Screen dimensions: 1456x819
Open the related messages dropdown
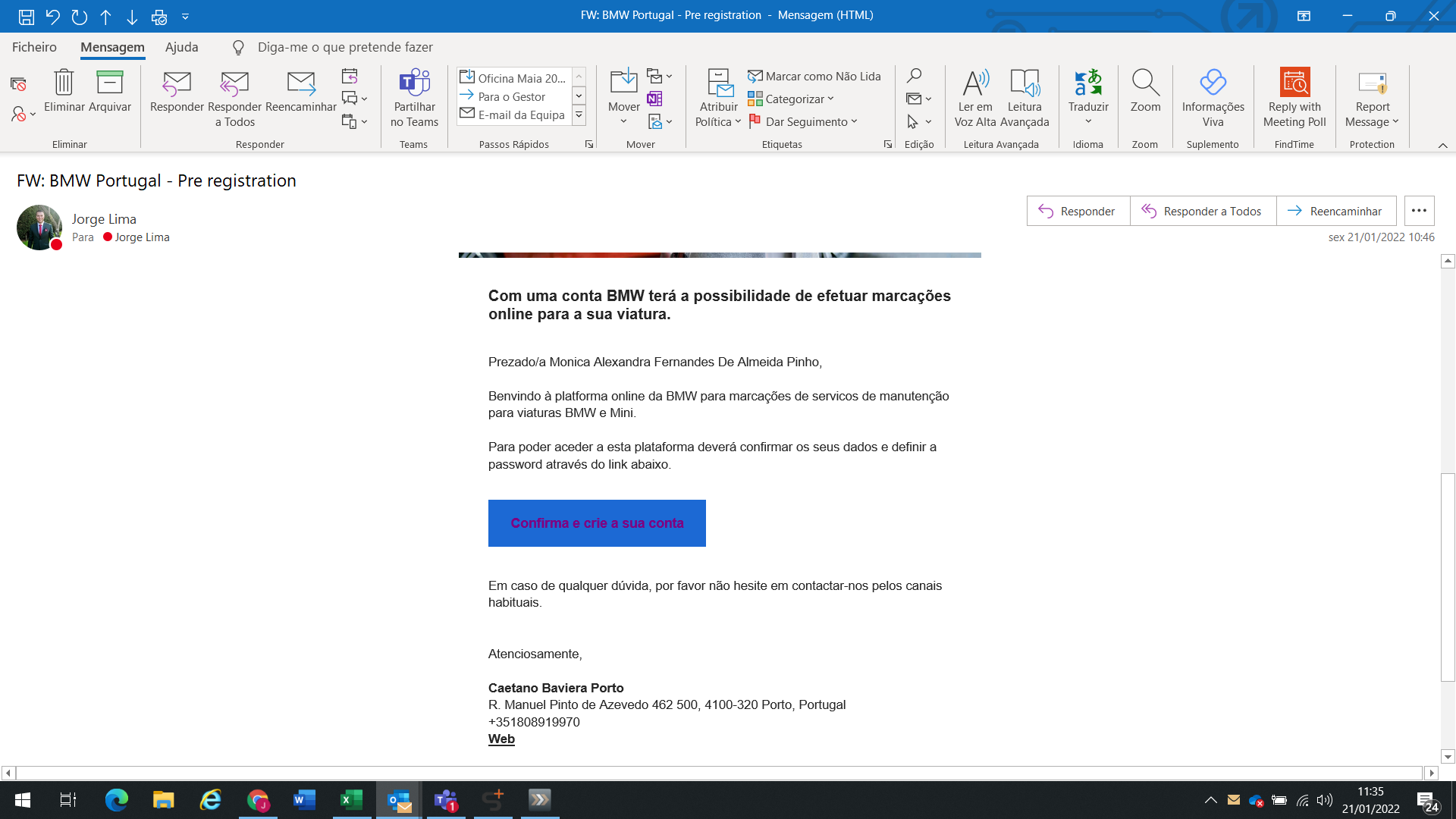tap(919, 99)
